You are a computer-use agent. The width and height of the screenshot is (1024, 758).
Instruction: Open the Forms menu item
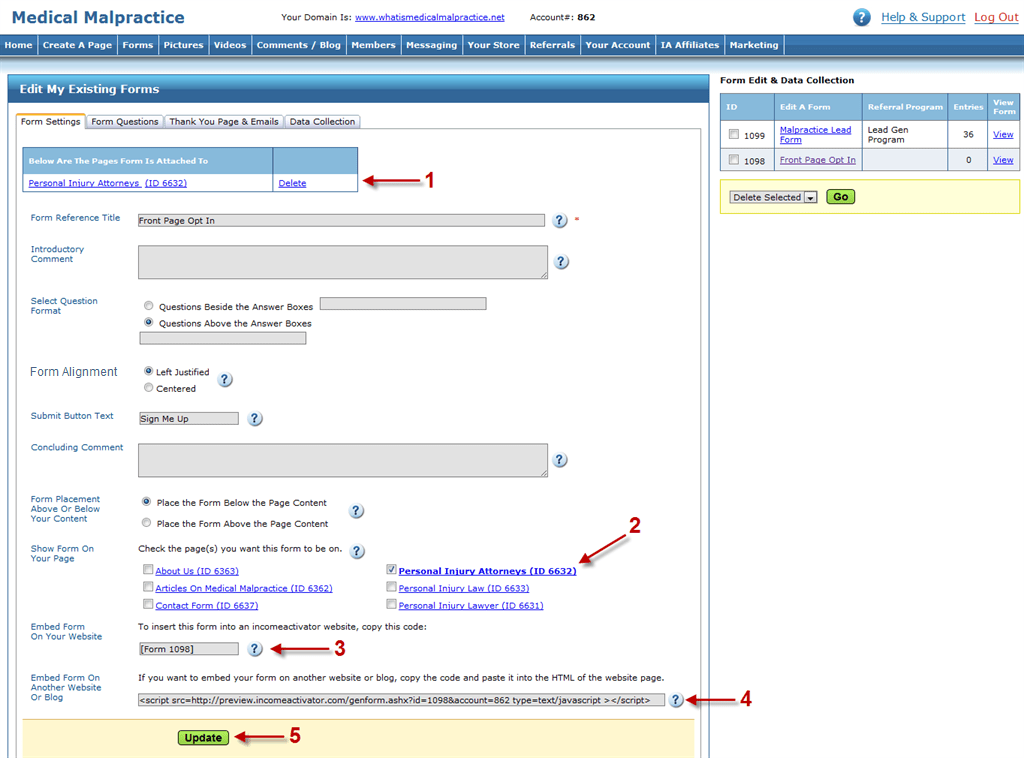[138, 45]
